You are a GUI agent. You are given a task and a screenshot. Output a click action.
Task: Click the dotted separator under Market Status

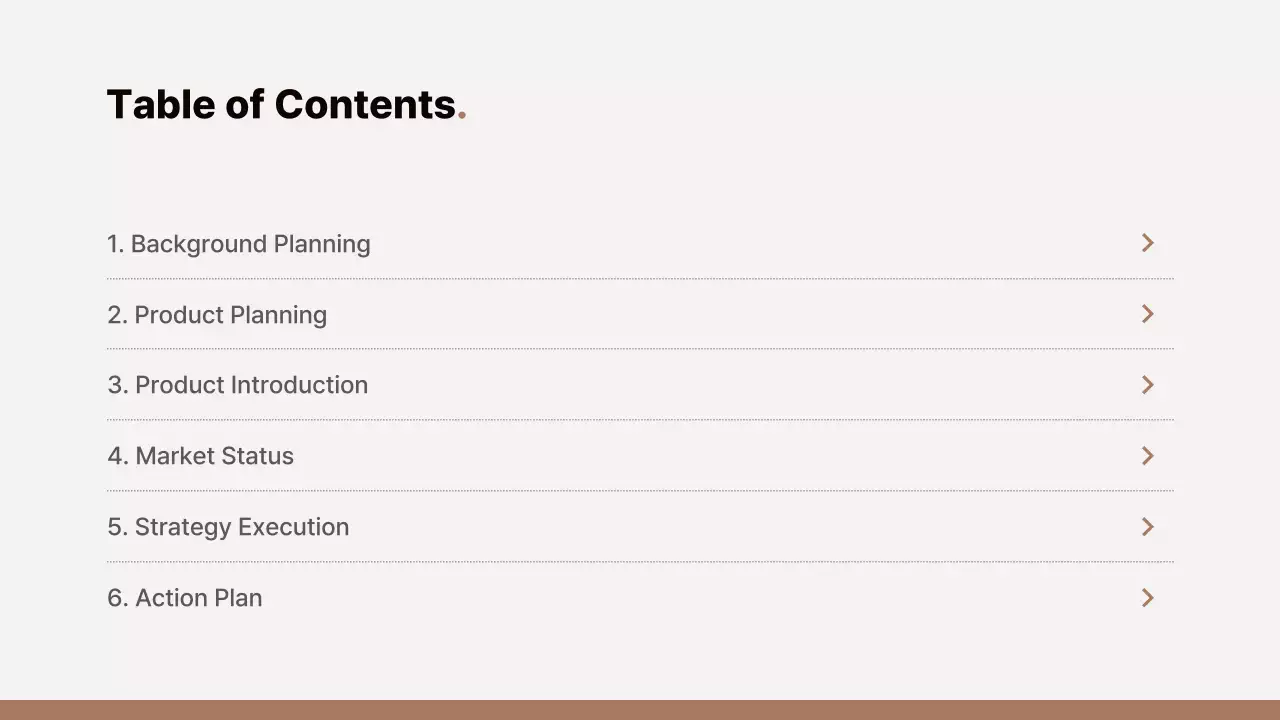click(640, 491)
